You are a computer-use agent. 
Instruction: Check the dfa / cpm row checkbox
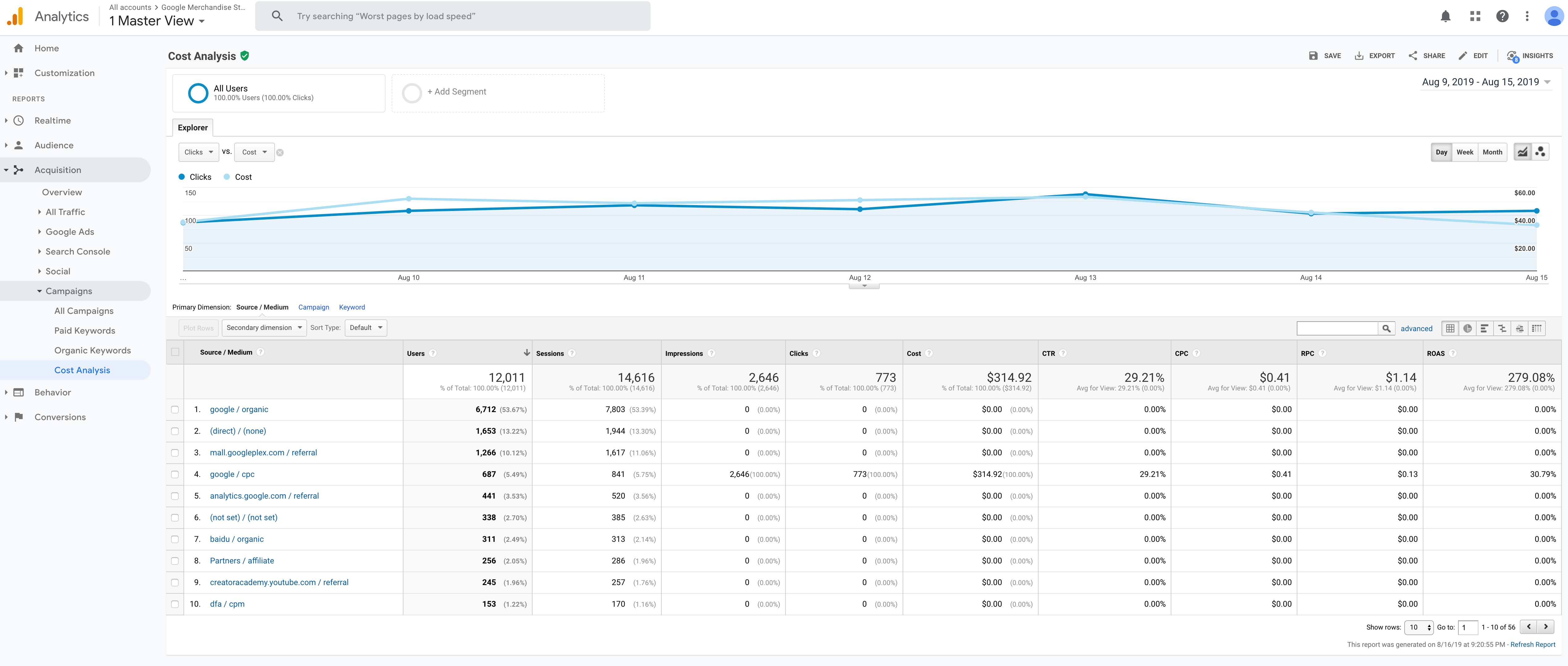pos(175,604)
